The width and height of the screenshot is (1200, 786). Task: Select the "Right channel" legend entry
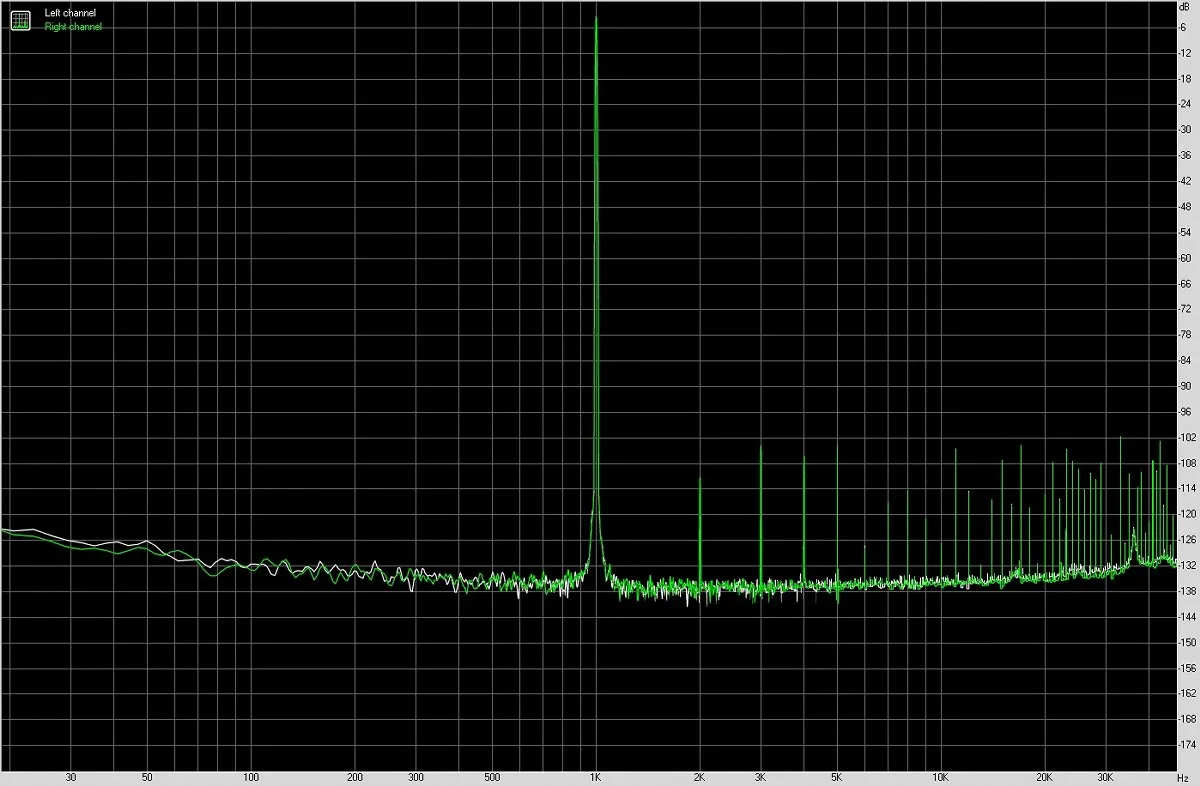click(73, 27)
